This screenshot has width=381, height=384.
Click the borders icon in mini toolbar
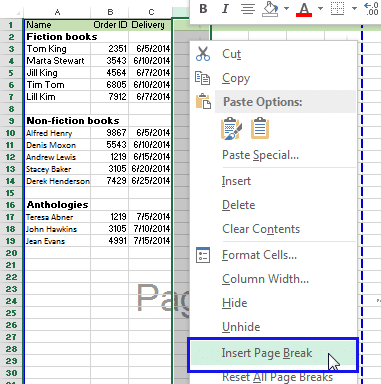click(x=337, y=8)
